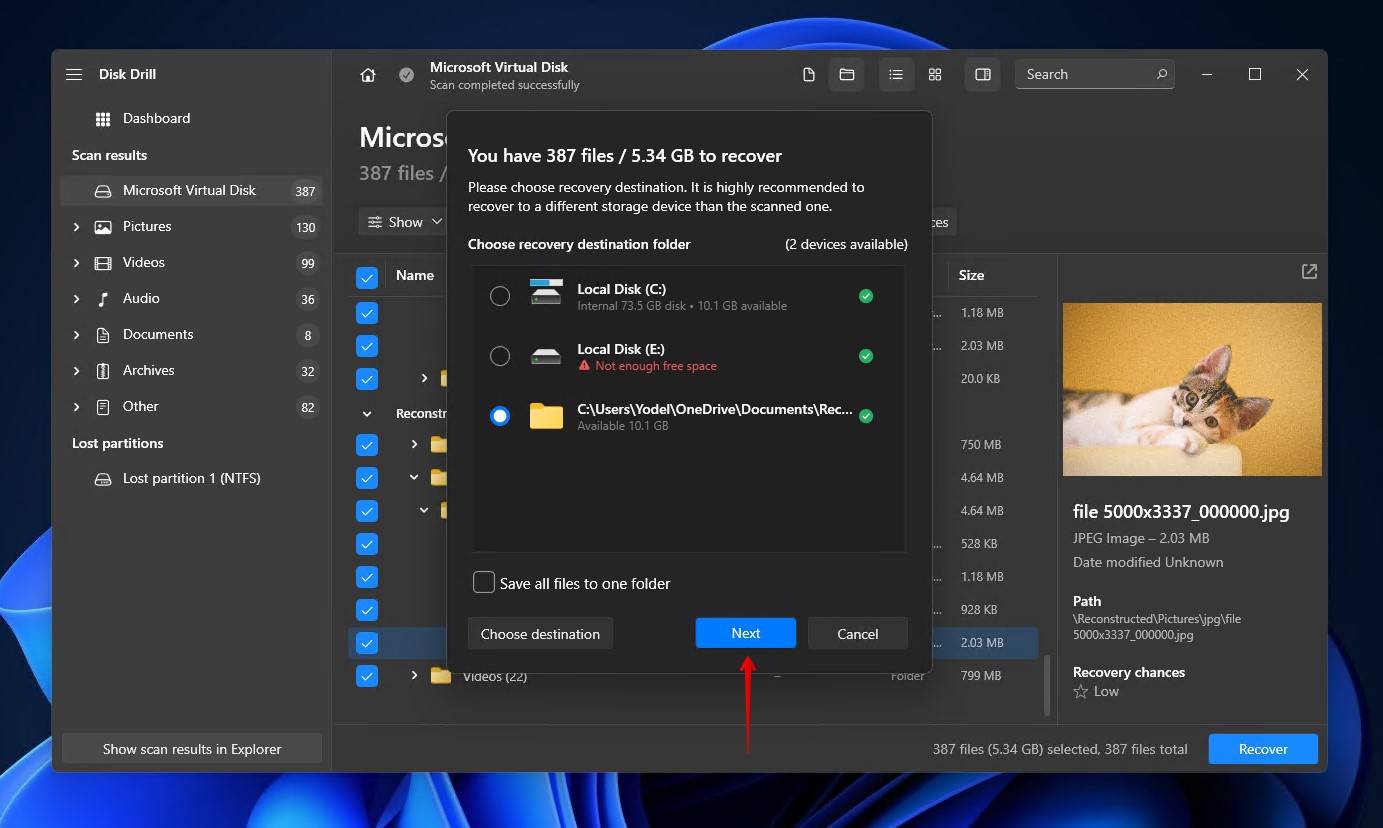The height and width of the screenshot is (828, 1383).
Task: Click the Other category icon
Action: (x=103, y=407)
